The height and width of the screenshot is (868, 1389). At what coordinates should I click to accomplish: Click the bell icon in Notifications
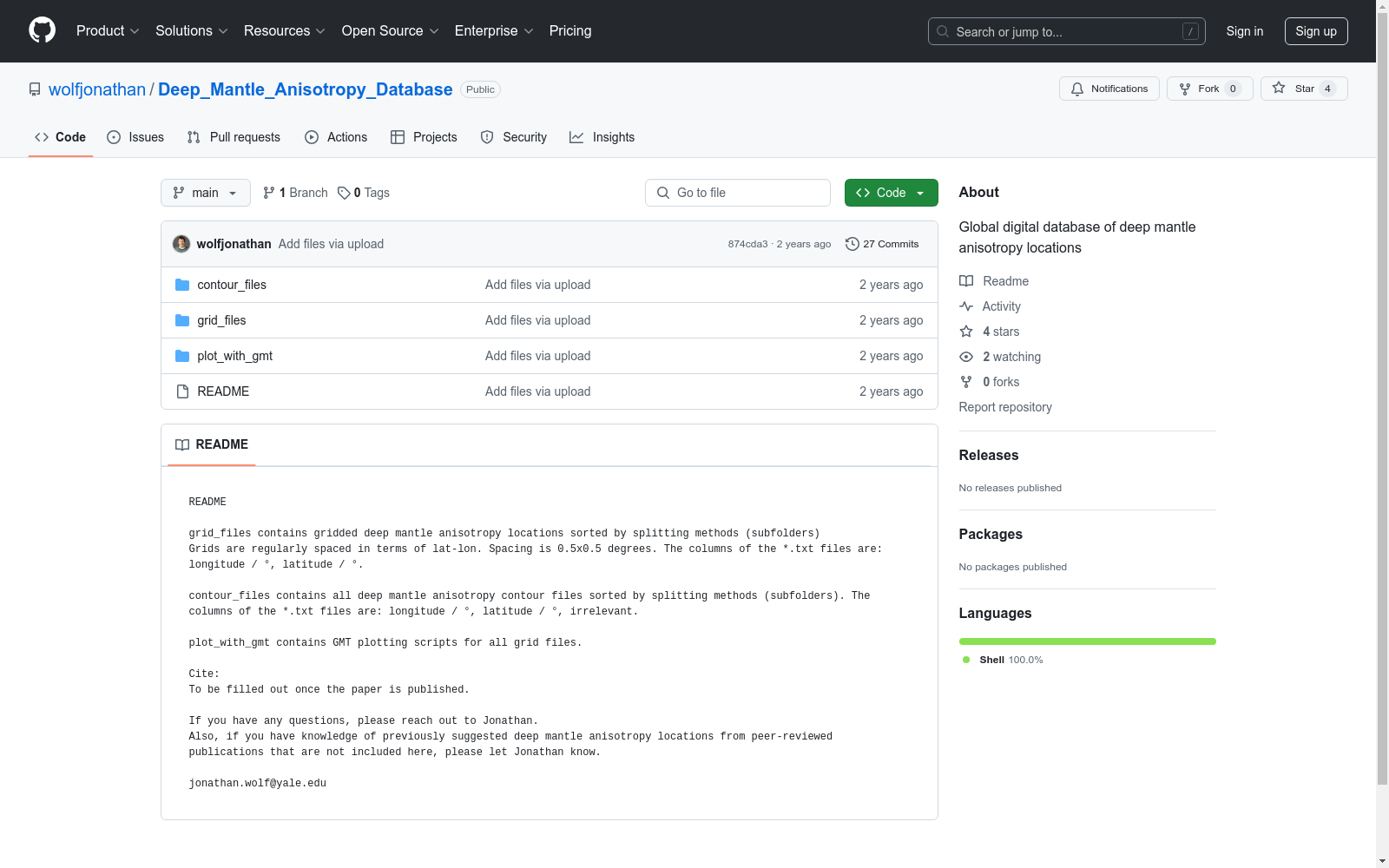click(1077, 89)
